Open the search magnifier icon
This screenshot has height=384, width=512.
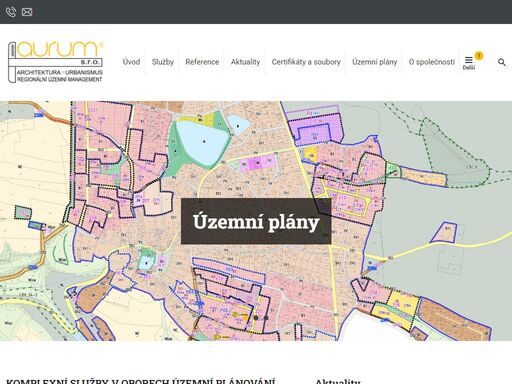click(502, 62)
